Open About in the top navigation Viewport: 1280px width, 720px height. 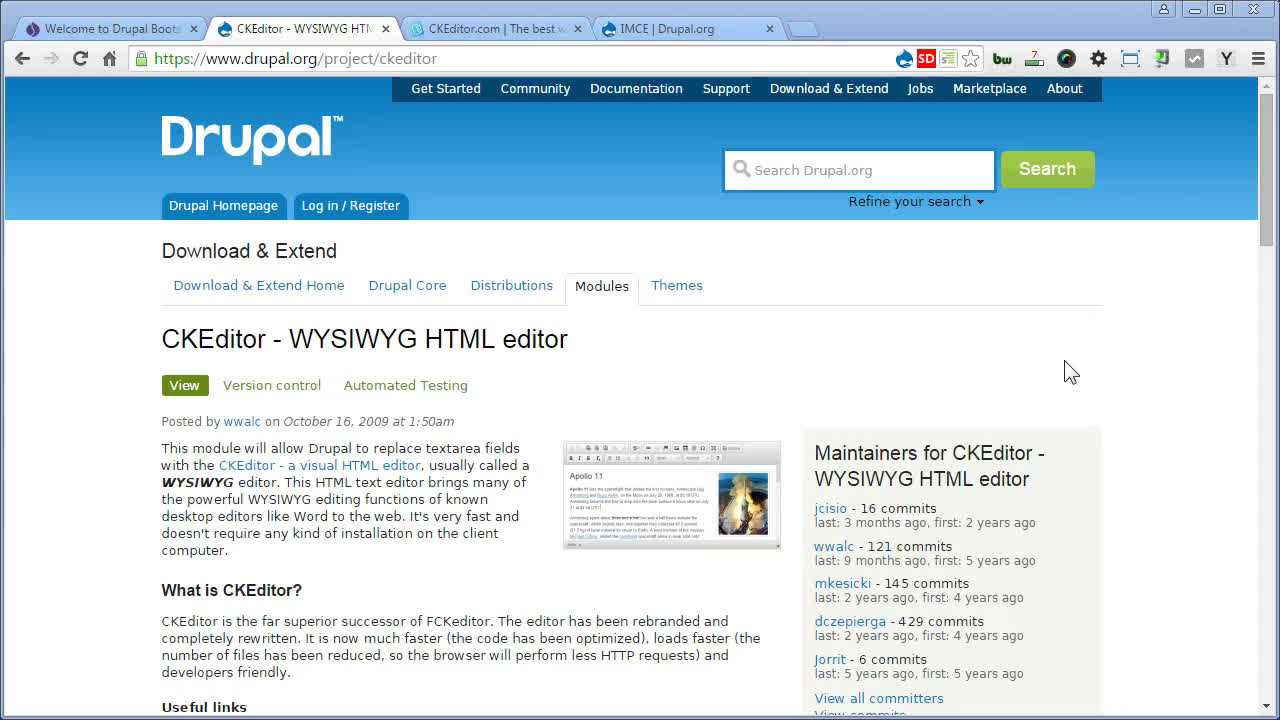(1065, 89)
